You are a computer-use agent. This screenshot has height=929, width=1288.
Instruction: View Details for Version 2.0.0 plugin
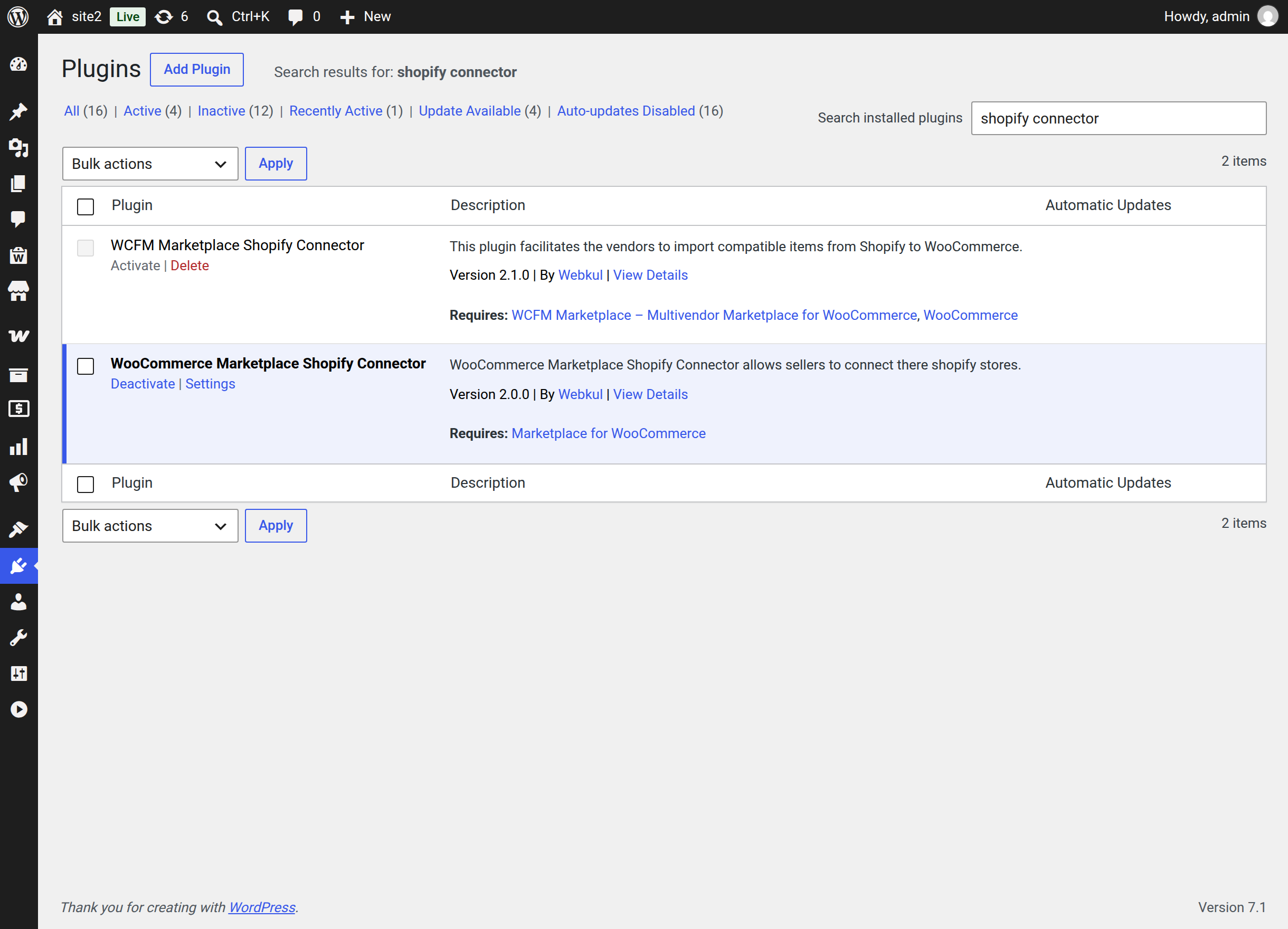(650, 395)
